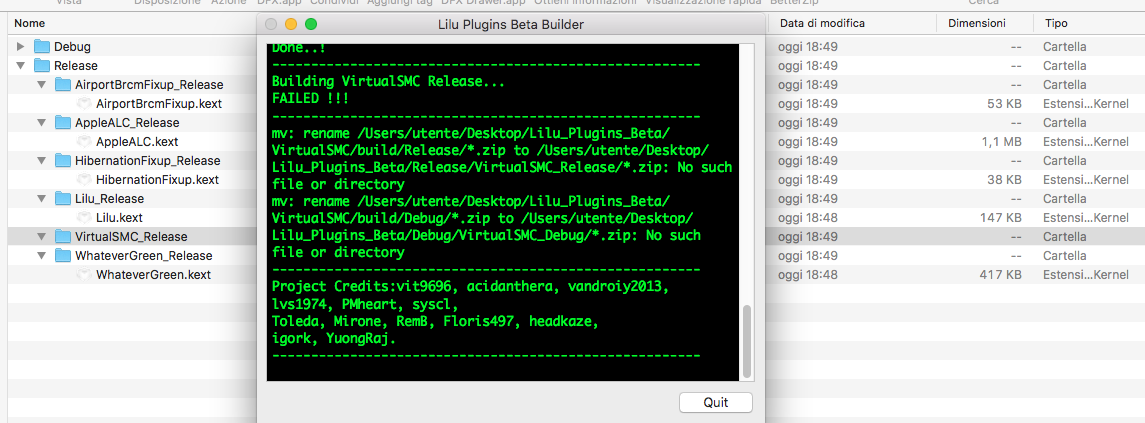This screenshot has height=423, width=1145.
Task: Select the Release folder icon
Action: [x=42, y=66]
